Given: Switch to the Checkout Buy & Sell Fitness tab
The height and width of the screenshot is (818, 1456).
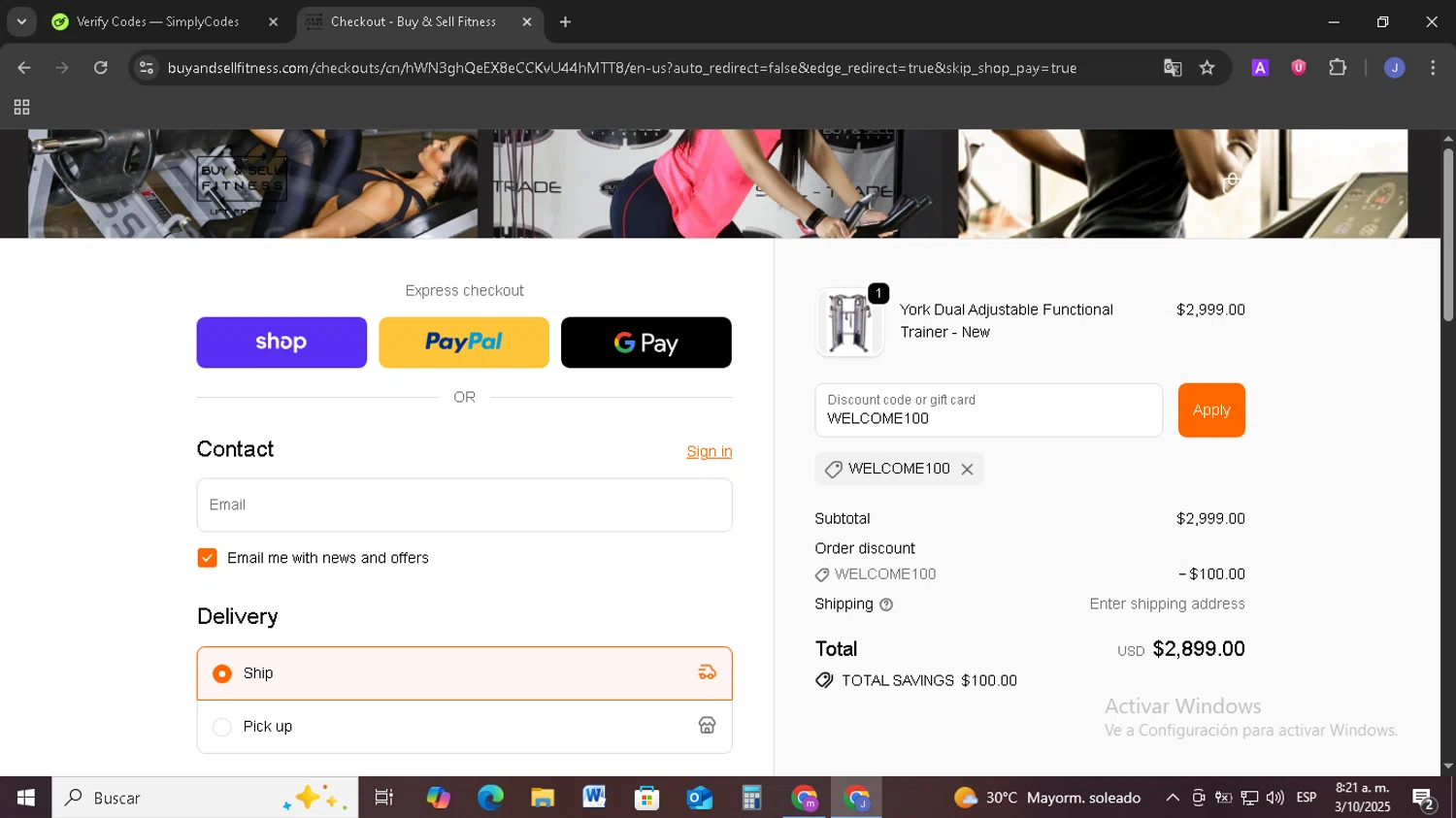Looking at the screenshot, I should pyautogui.click(x=413, y=21).
